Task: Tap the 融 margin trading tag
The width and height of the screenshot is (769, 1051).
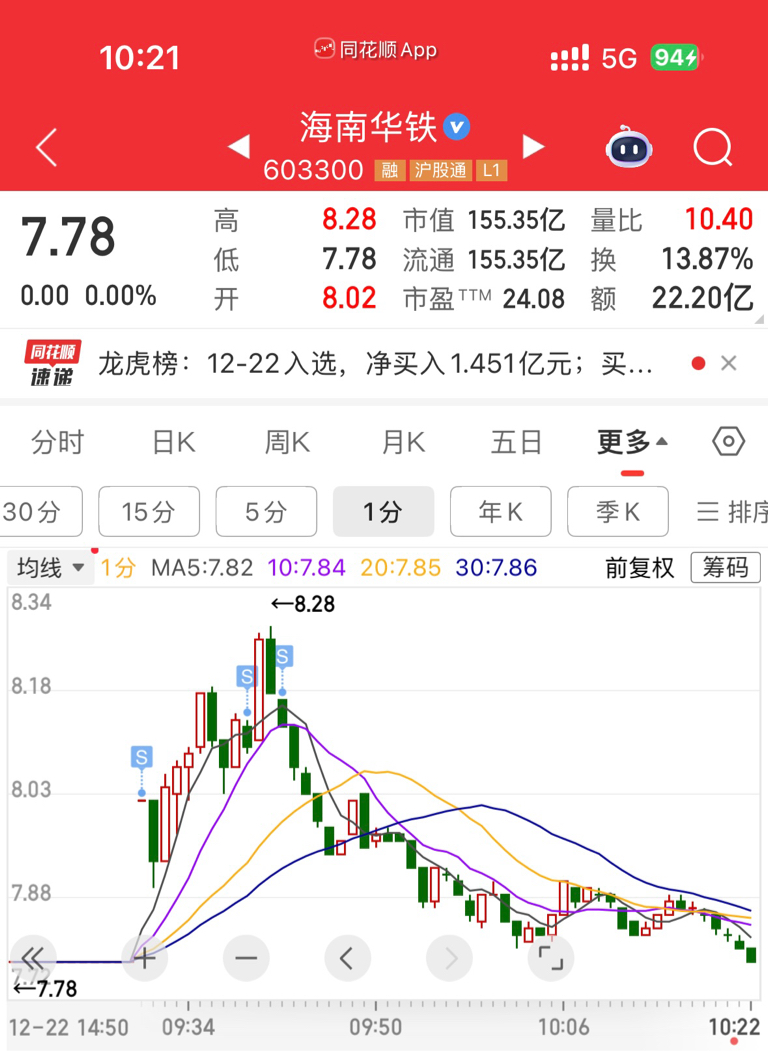Action: 390,170
